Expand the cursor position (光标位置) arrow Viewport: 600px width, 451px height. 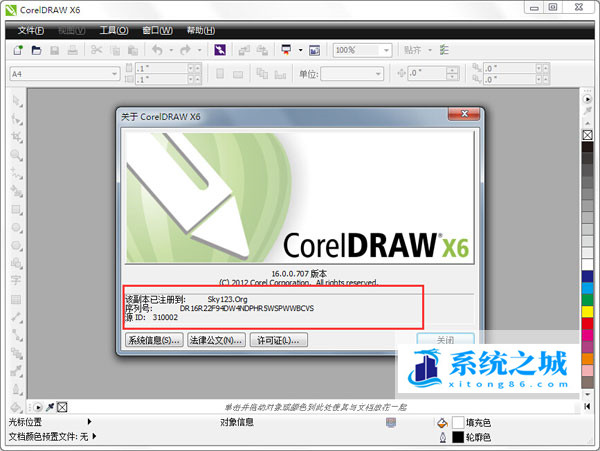point(89,422)
